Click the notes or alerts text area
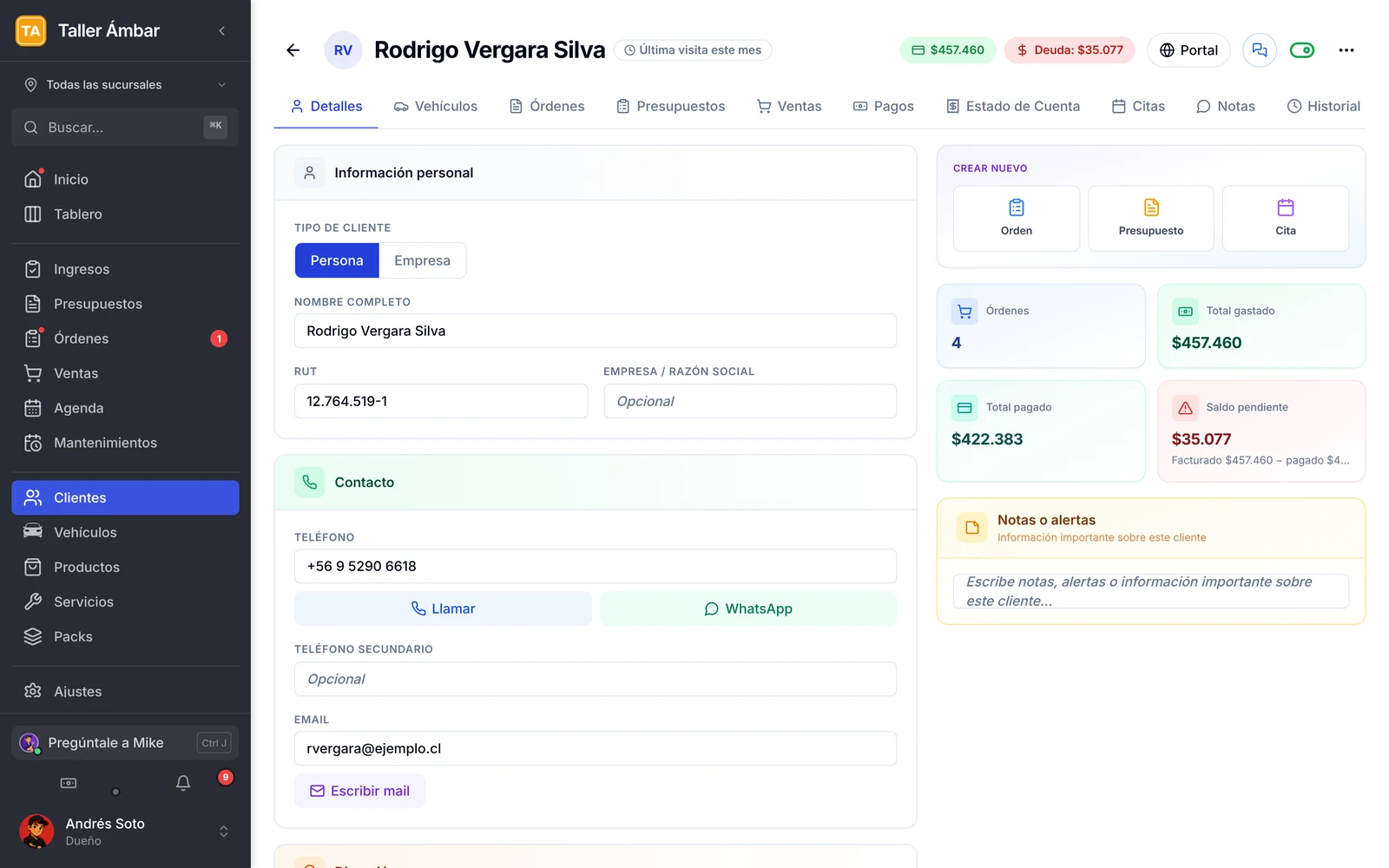This screenshot has height=868, width=1389. pos(1151,591)
